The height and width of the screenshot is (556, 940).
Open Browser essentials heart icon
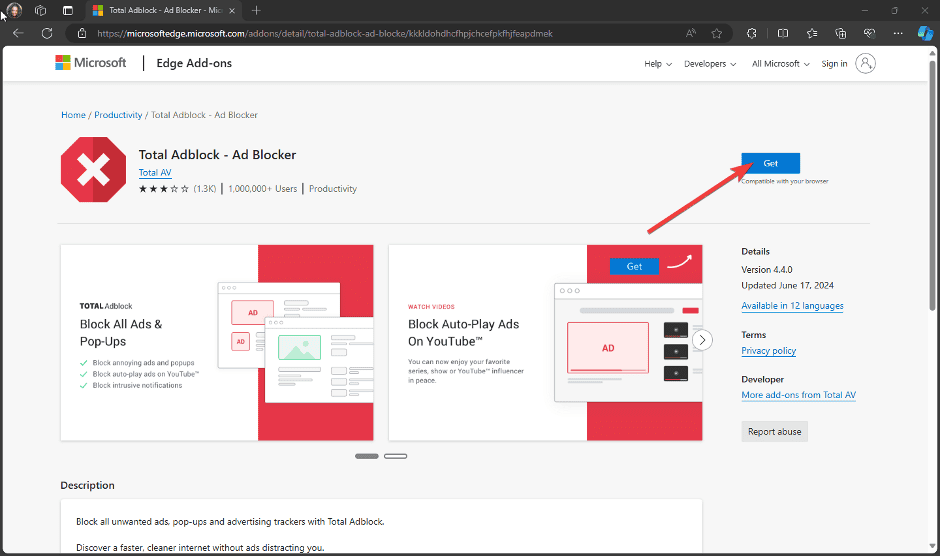pyautogui.click(x=869, y=34)
